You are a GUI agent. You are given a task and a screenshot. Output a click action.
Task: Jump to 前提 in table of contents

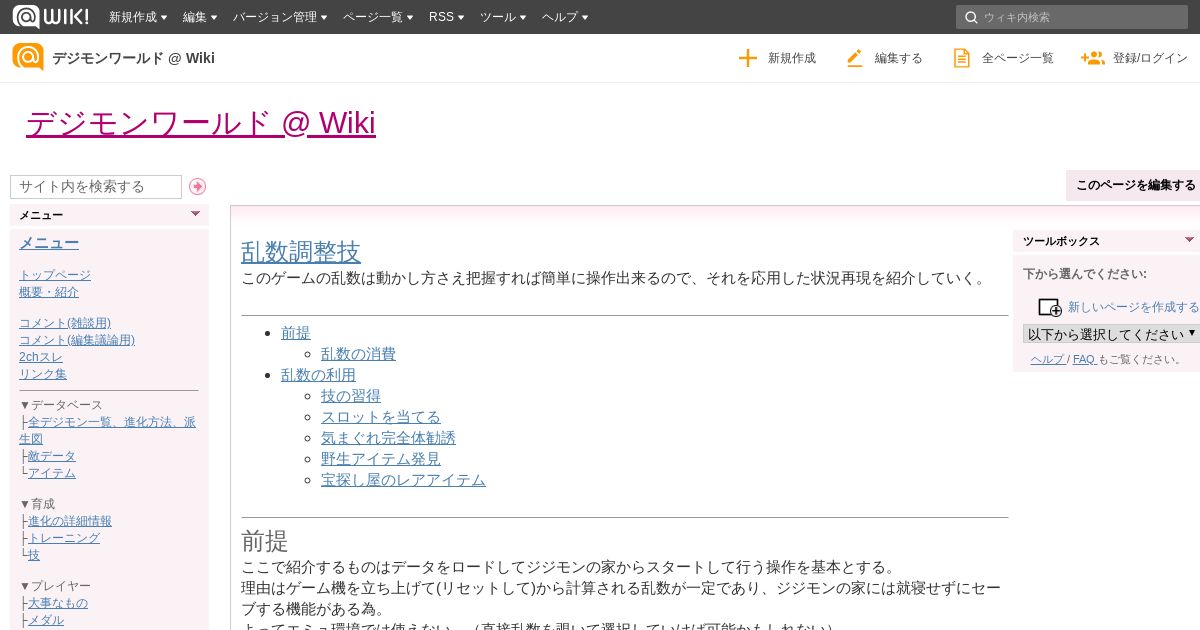tap(296, 333)
